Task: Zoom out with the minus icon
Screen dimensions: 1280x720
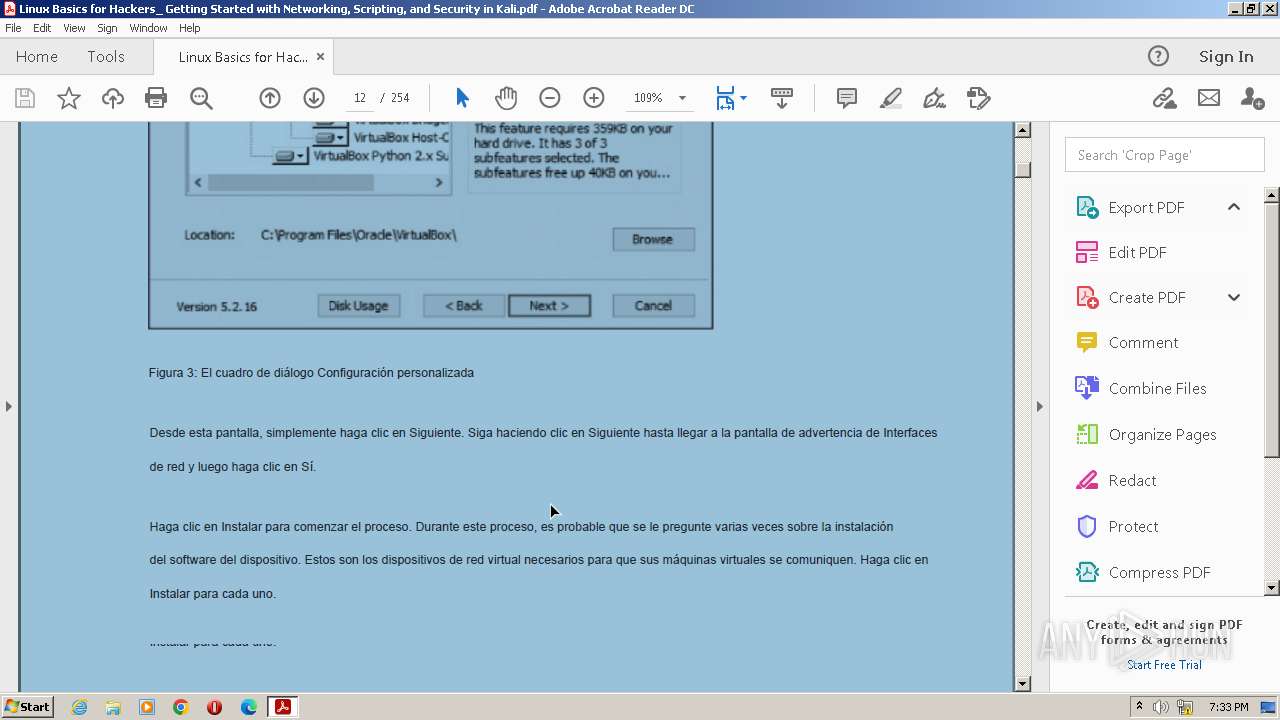Action: [550, 98]
